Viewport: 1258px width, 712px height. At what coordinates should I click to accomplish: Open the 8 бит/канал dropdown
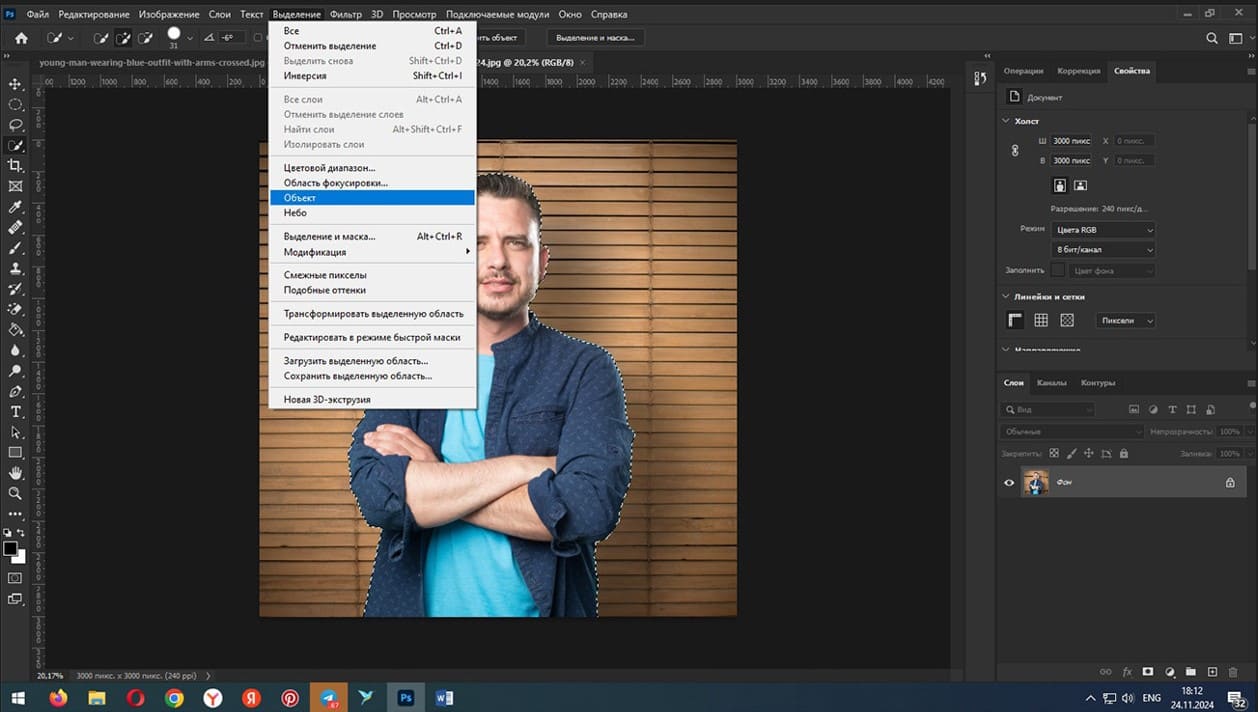tap(1103, 249)
